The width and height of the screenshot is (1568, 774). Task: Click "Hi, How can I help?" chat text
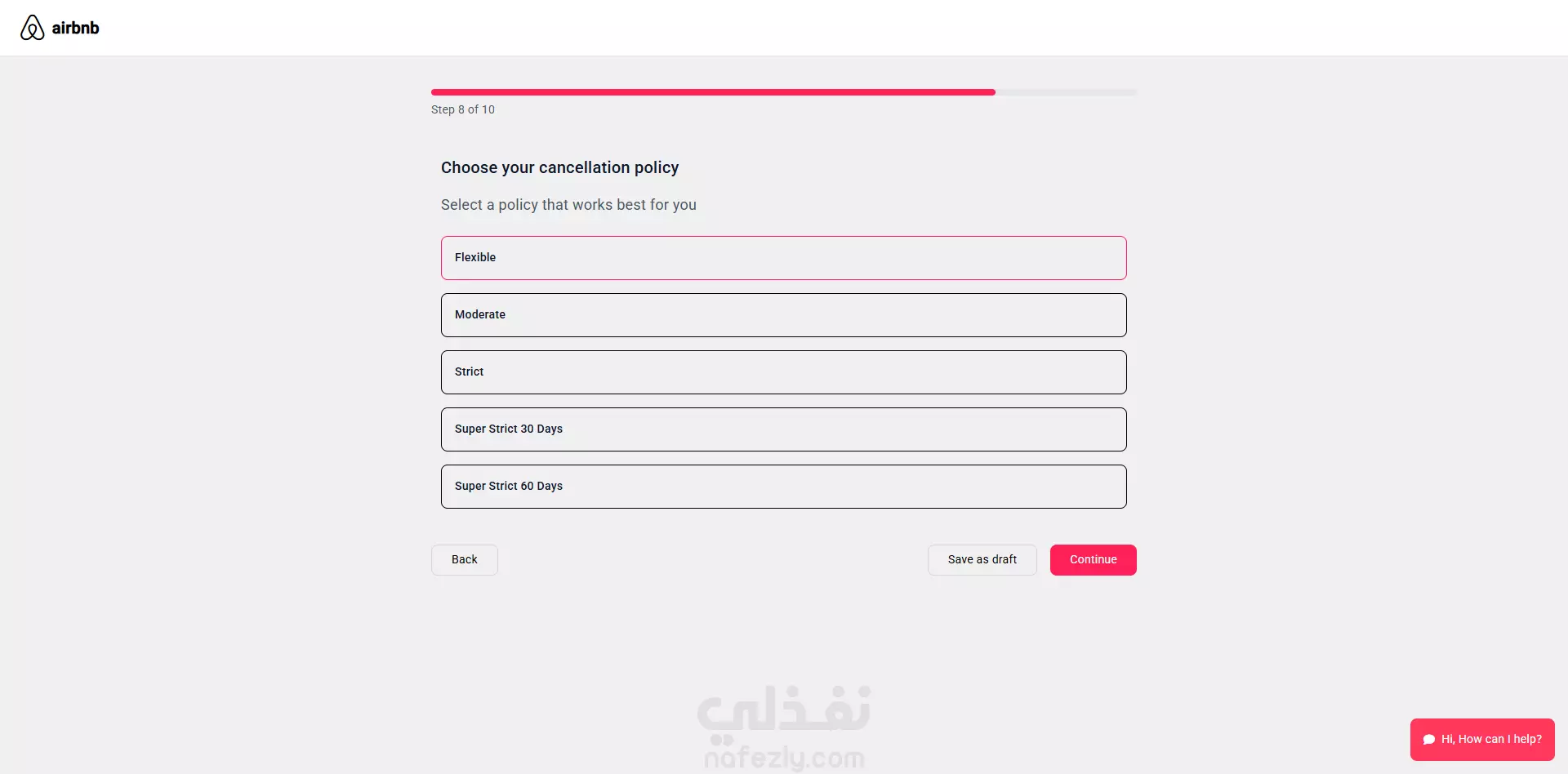tap(1491, 740)
